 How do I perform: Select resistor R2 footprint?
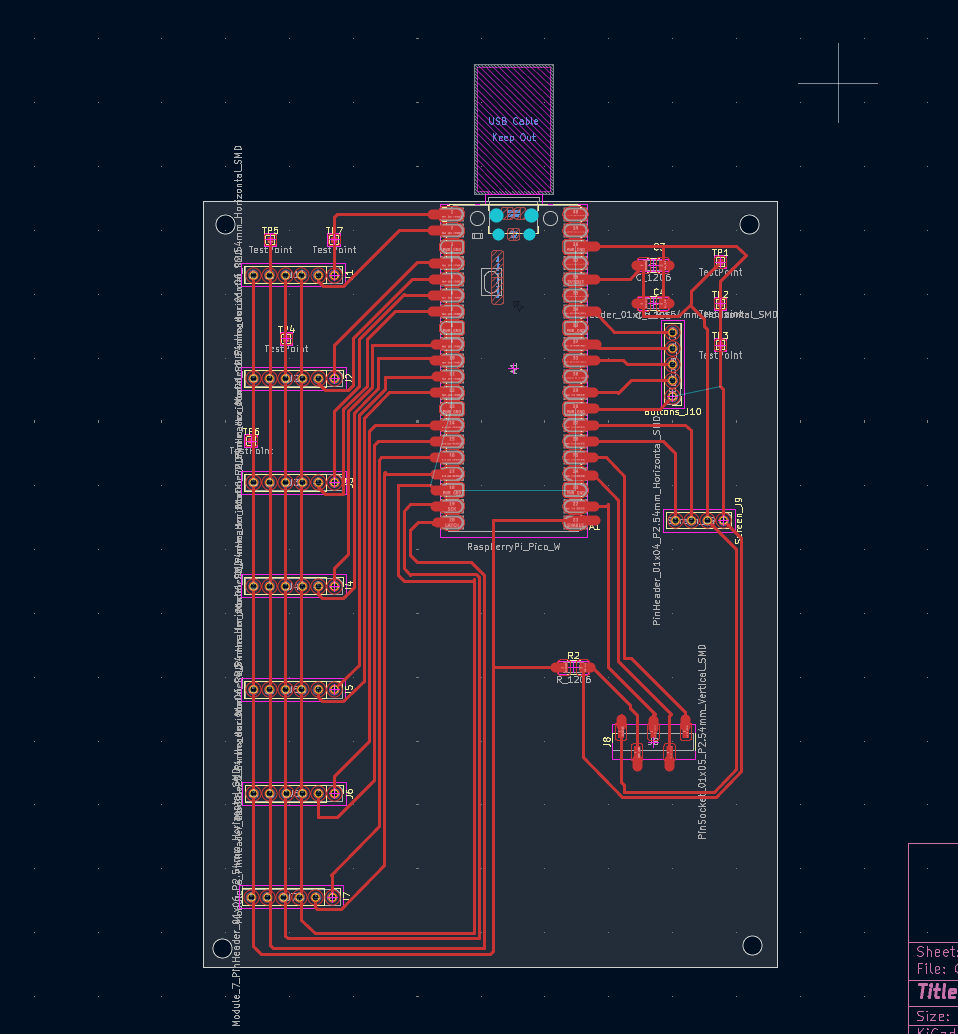[573, 667]
